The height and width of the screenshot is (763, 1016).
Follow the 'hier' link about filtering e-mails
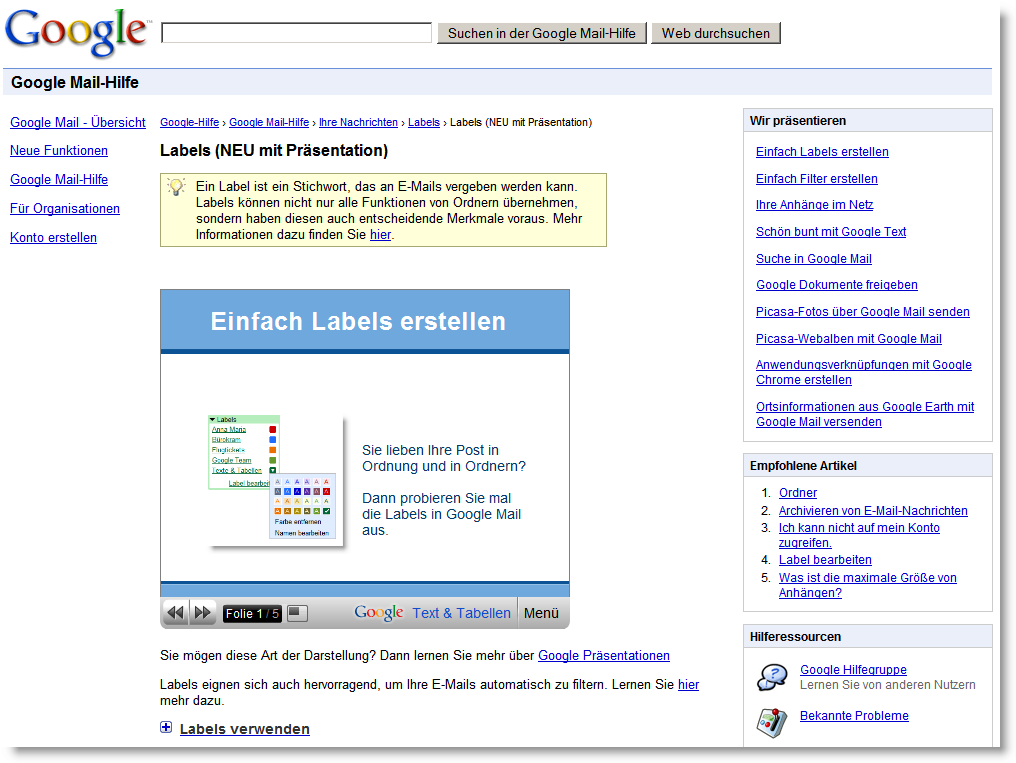point(688,685)
